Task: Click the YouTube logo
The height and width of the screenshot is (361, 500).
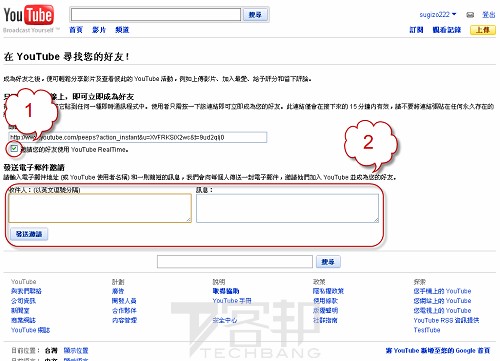Action: (29, 16)
